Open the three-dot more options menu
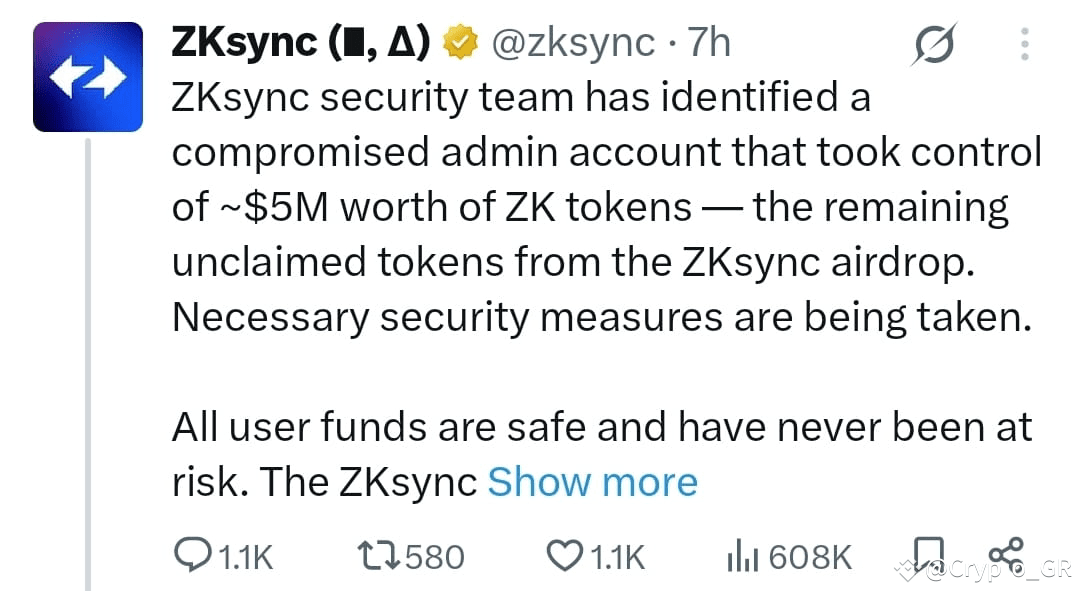This screenshot has height=591, width=1080. pos(1023,42)
